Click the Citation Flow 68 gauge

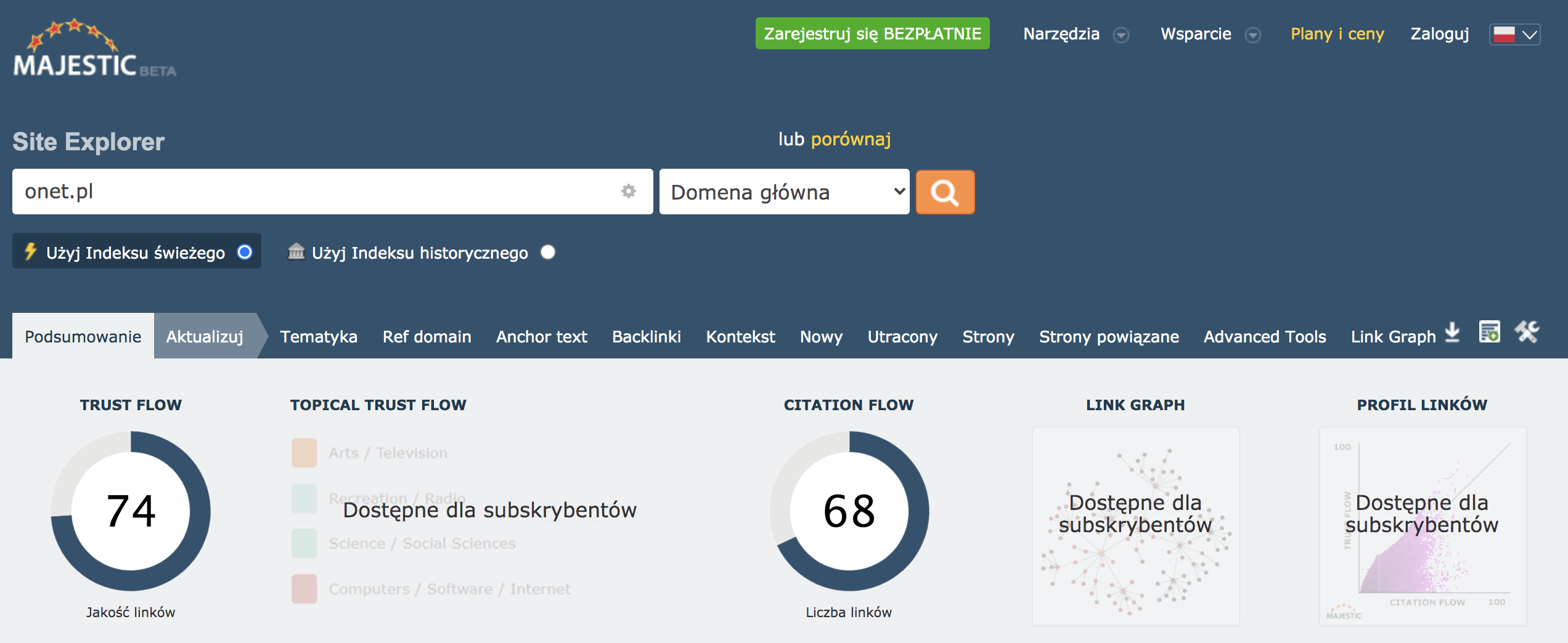pyautogui.click(x=849, y=511)
